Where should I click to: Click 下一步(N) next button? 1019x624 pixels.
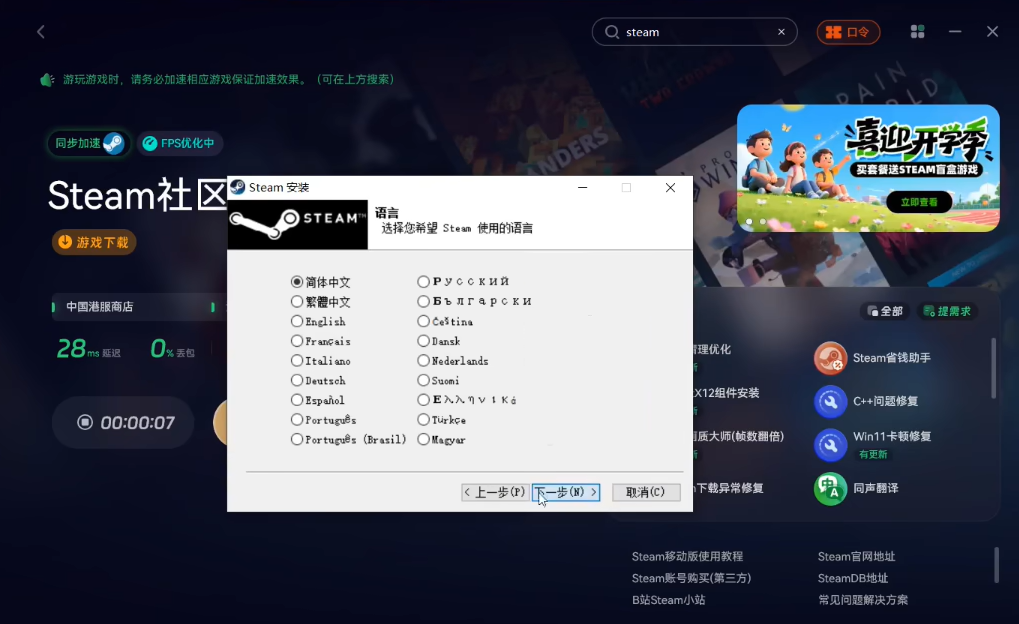click(566, 492)
